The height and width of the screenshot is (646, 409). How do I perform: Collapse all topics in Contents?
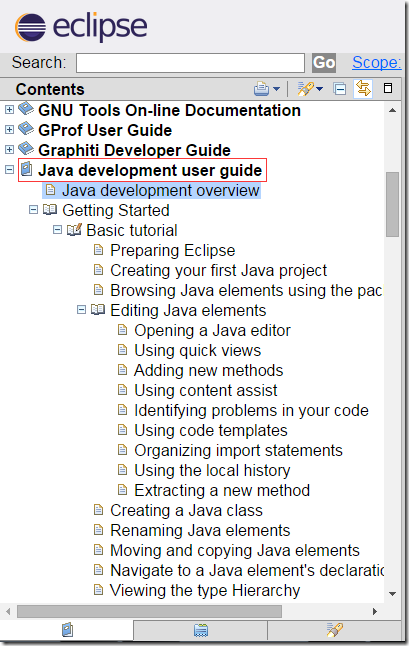[340, 89]
